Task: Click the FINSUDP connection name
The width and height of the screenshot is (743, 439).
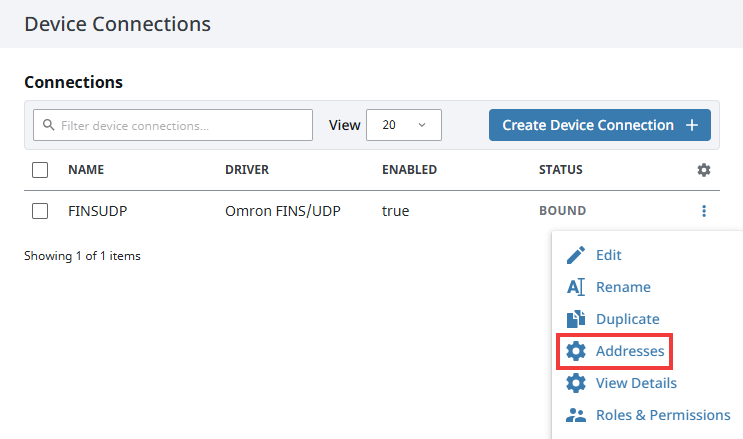Action: pos(96,211)
